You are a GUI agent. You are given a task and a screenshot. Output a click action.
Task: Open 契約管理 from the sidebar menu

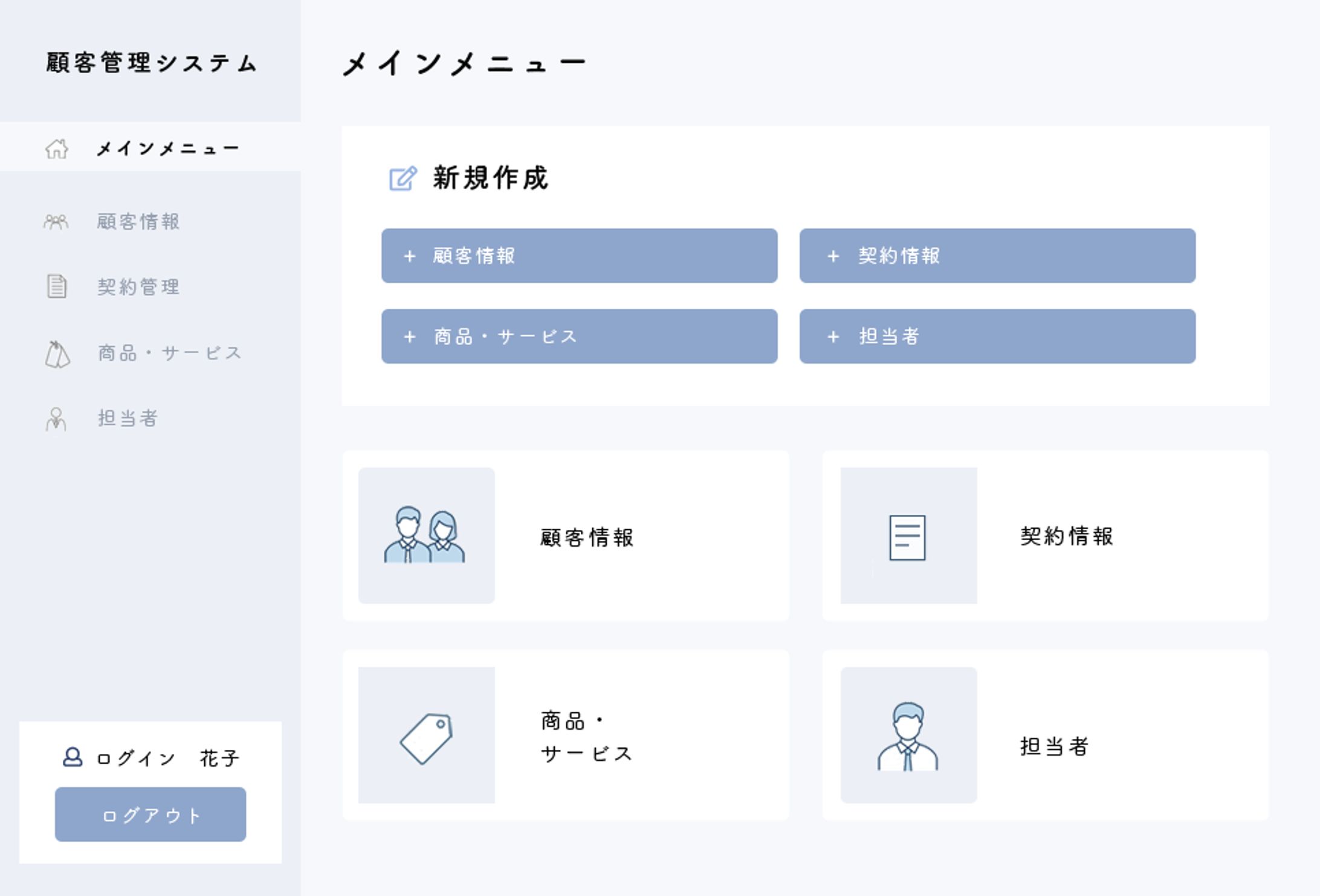138,288
